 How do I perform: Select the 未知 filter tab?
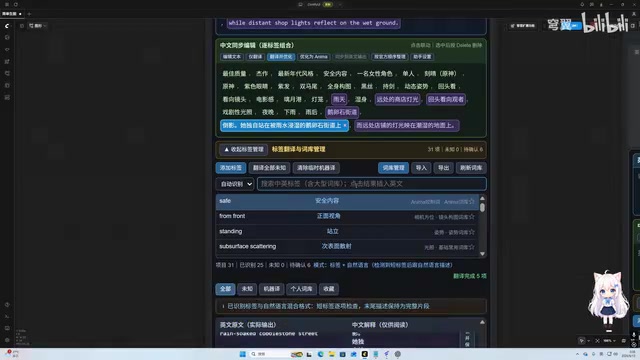coord(247,289)
